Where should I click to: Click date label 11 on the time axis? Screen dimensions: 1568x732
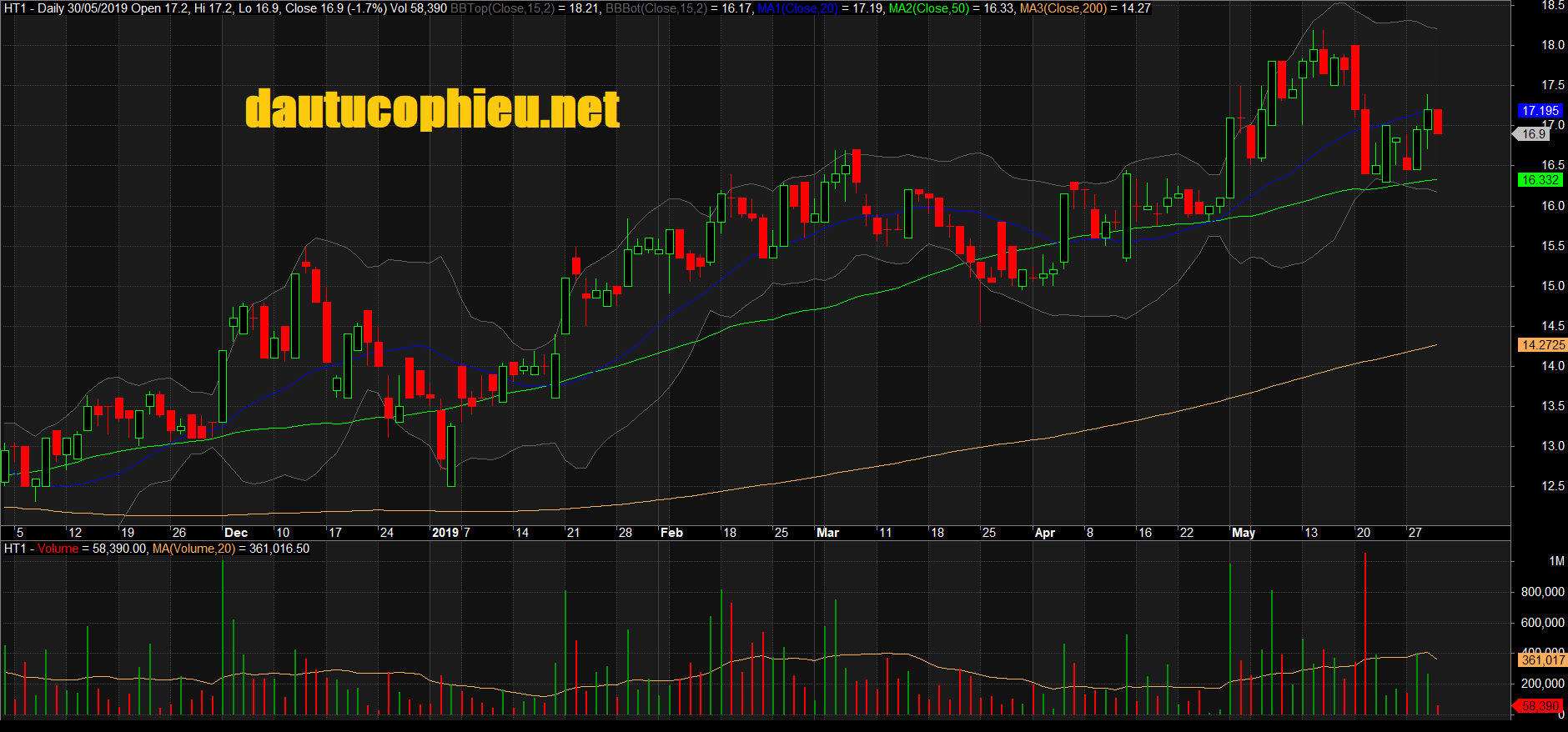pos(885,533)
